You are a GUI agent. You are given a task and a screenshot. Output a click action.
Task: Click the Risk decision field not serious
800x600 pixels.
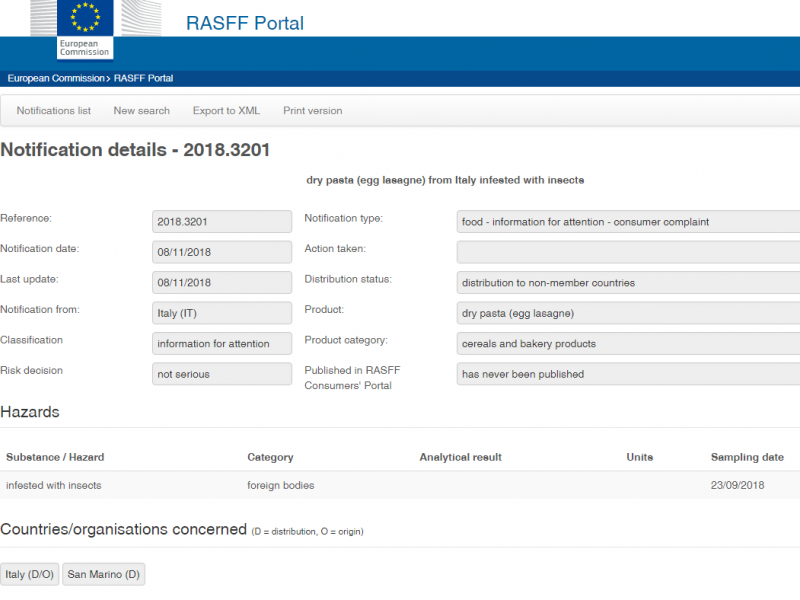click(222, 373)
